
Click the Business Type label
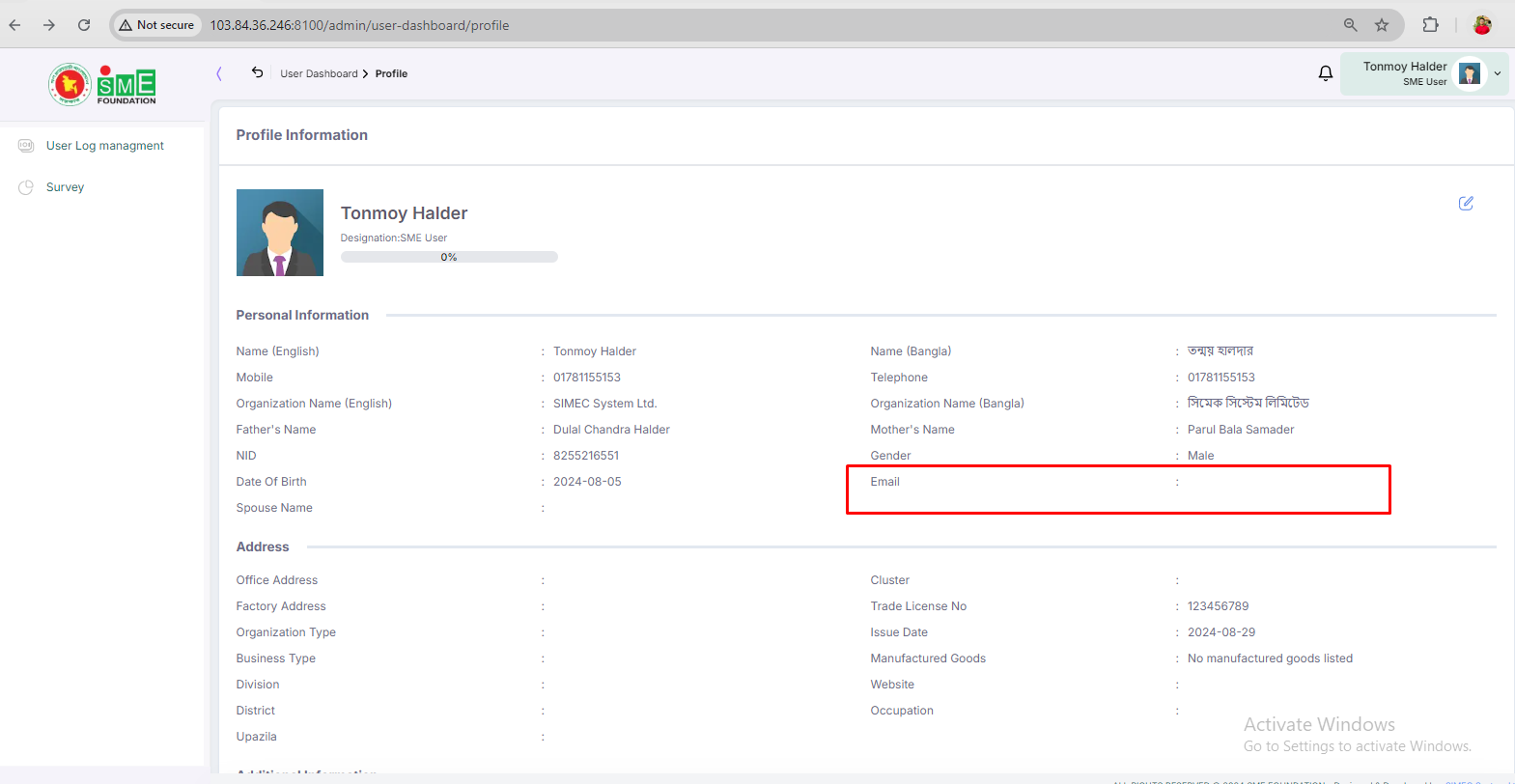point(276,658)
